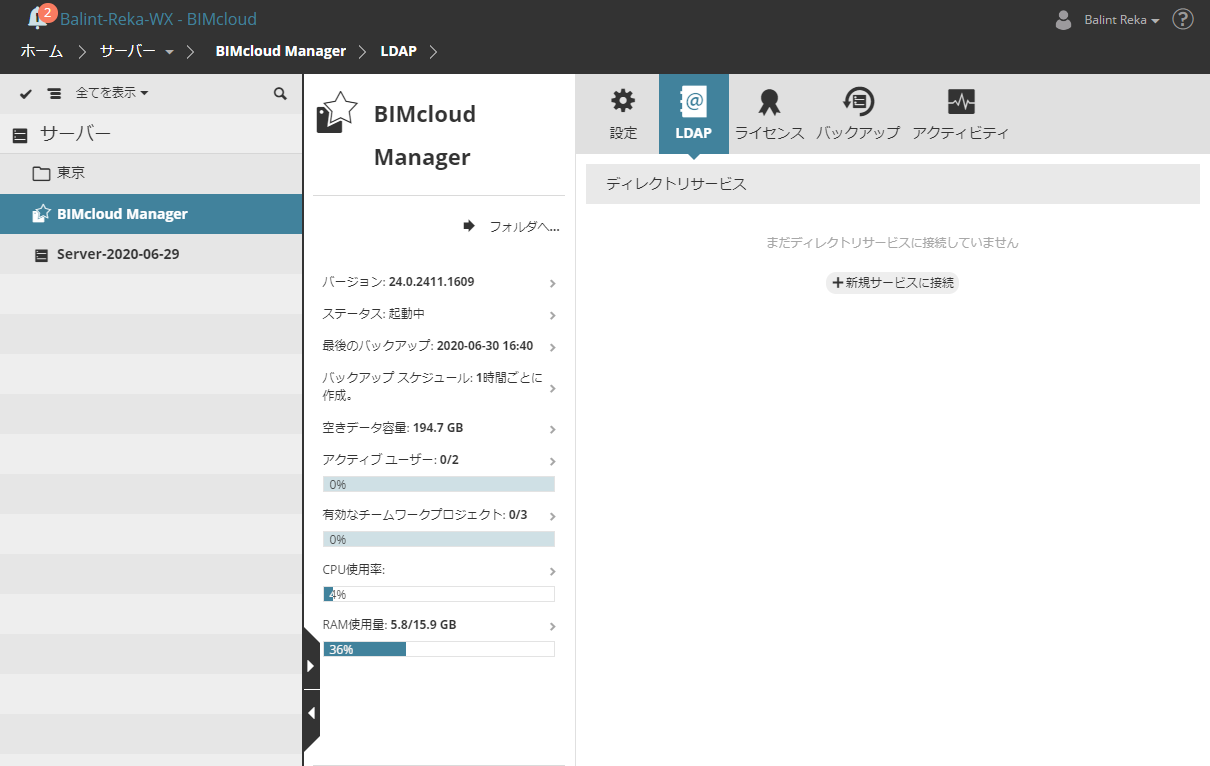
Task: Expand the ステータス row chevron
Action: [x=553, y=316]
